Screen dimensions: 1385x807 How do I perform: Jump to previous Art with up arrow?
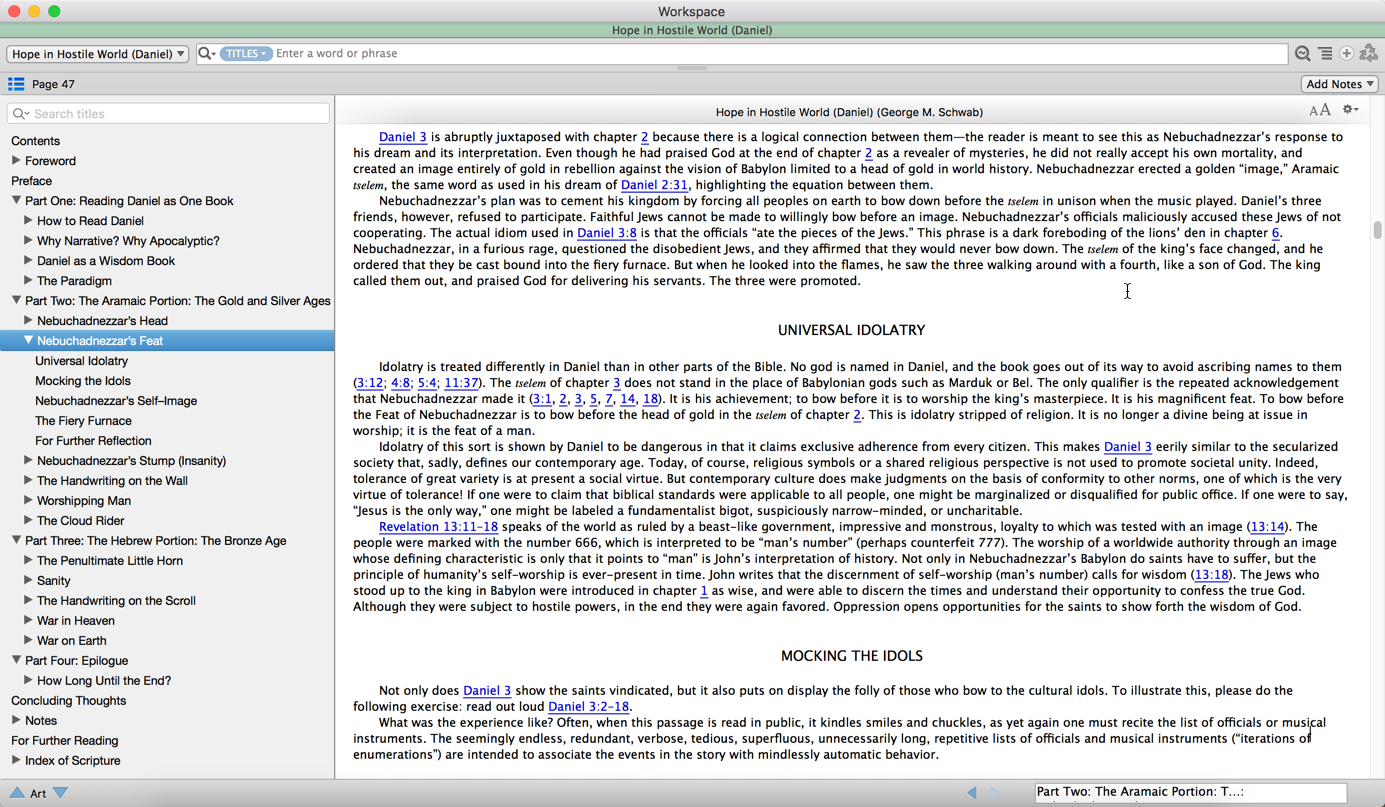(16, 793)
